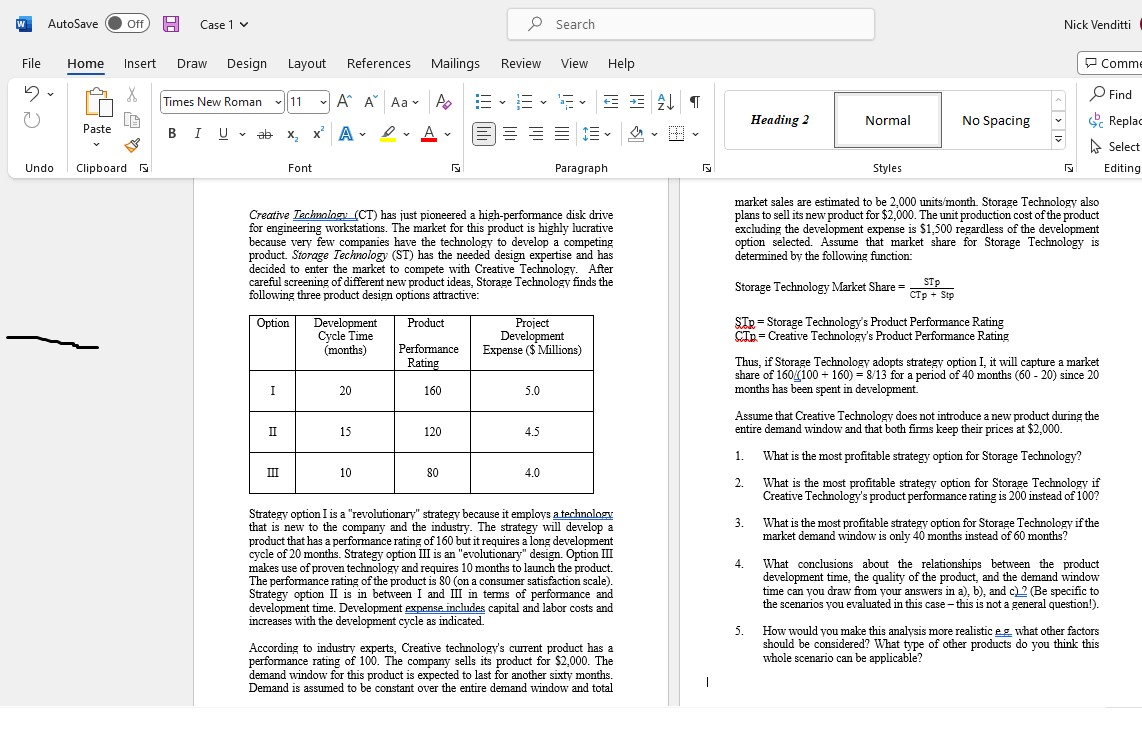Select the Format Painter tool

tap(131, 144)
